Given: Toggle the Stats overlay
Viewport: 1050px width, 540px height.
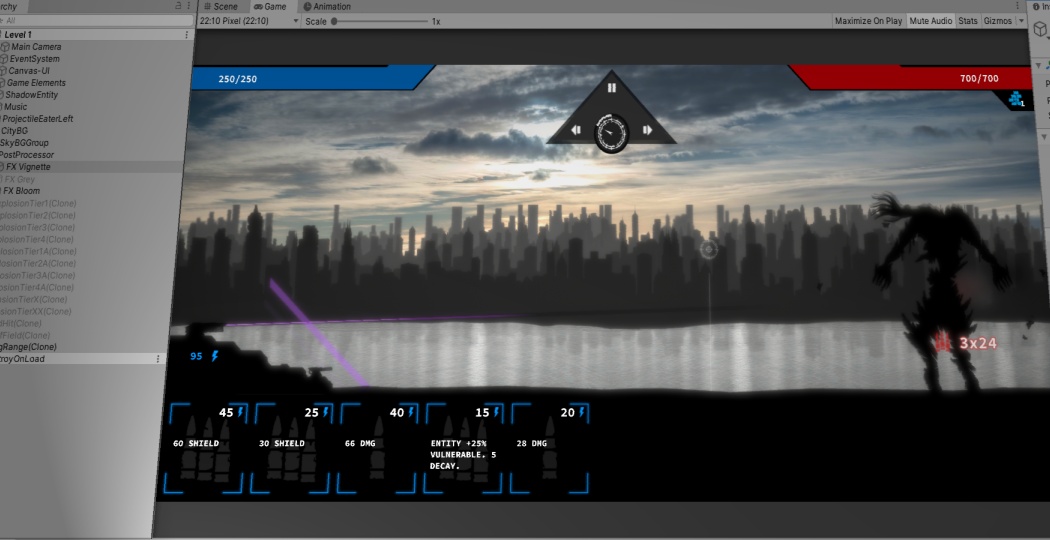Looking at the screenshot, I should pyautogui.click(x=967, y=21).
